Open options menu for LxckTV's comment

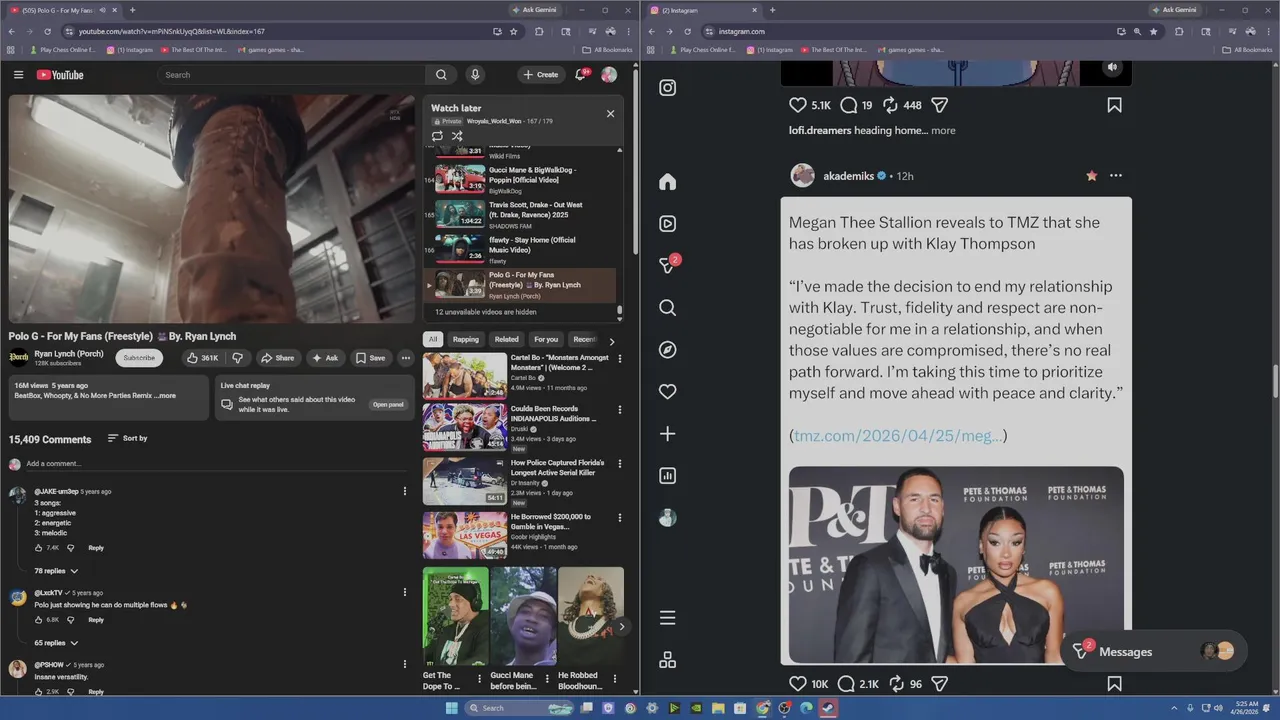tap(405, 592)
